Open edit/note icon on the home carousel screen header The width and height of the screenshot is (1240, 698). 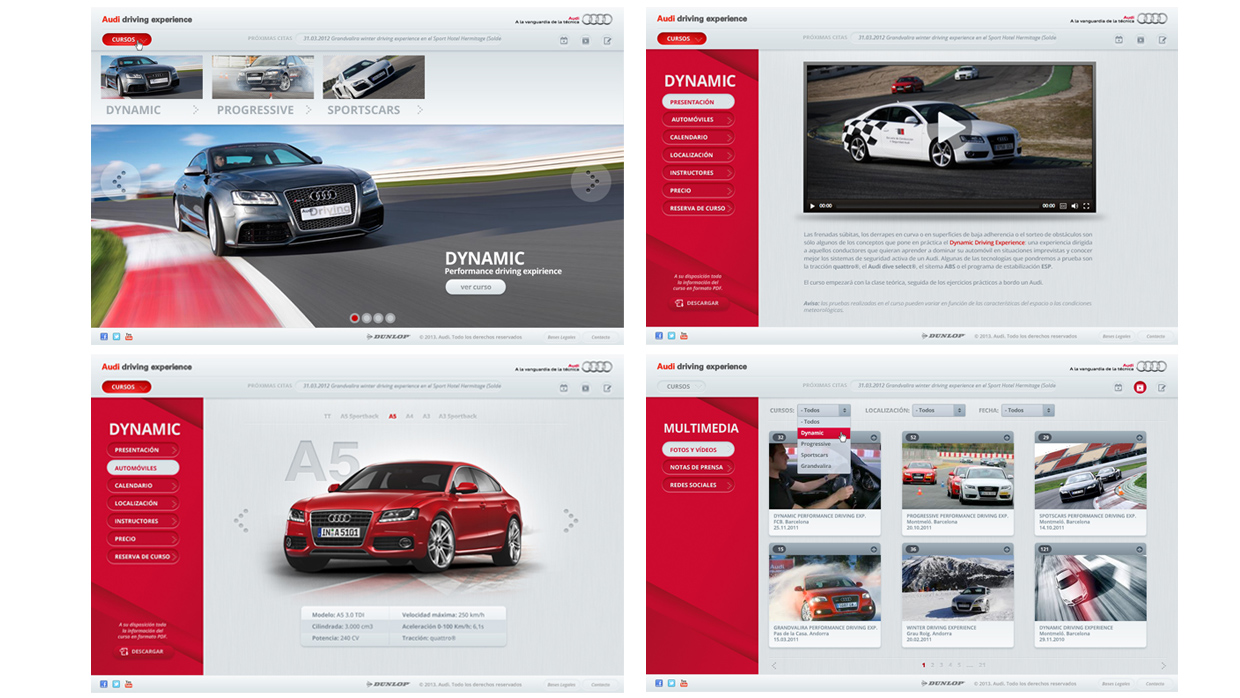(x=607, y=40)
